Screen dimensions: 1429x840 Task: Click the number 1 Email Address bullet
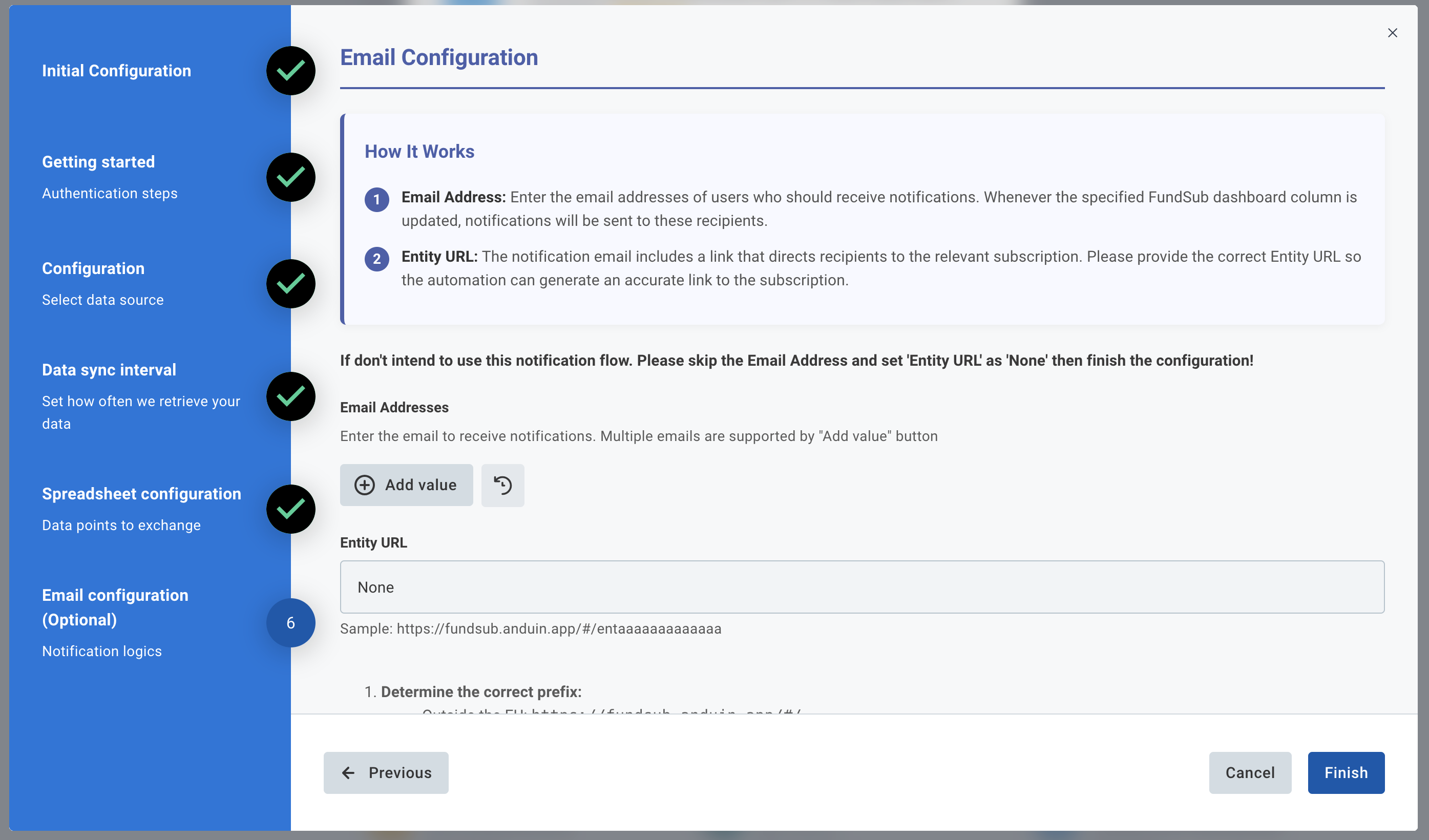[376, 199]
